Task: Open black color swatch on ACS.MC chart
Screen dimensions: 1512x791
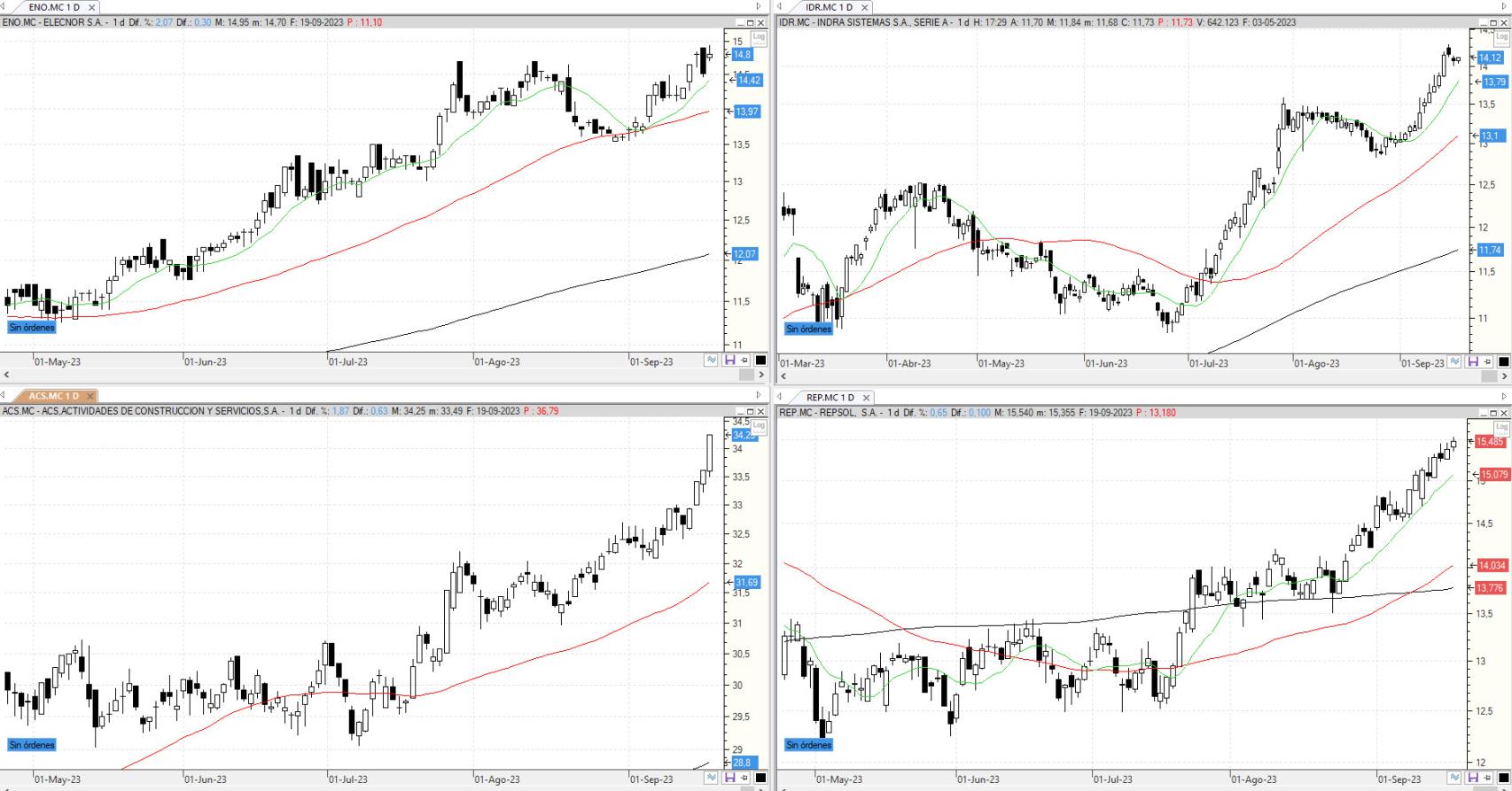Action: [x=760, y=778]
